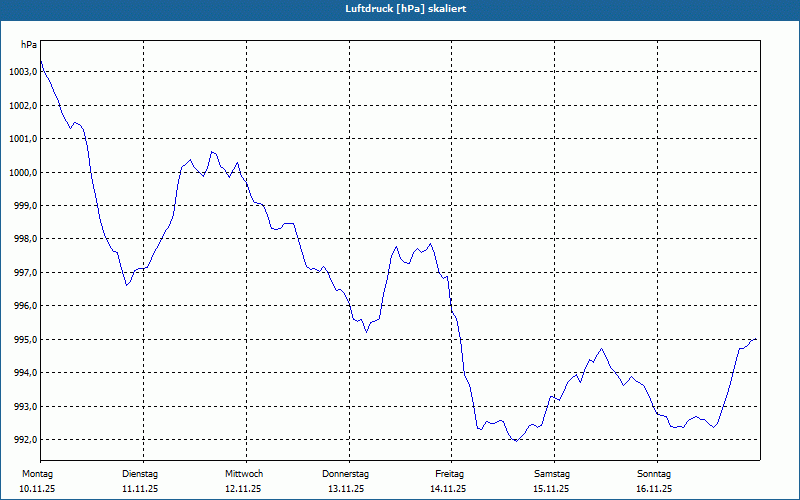Click the 'Montag' day label

click(x=37, y=473)
